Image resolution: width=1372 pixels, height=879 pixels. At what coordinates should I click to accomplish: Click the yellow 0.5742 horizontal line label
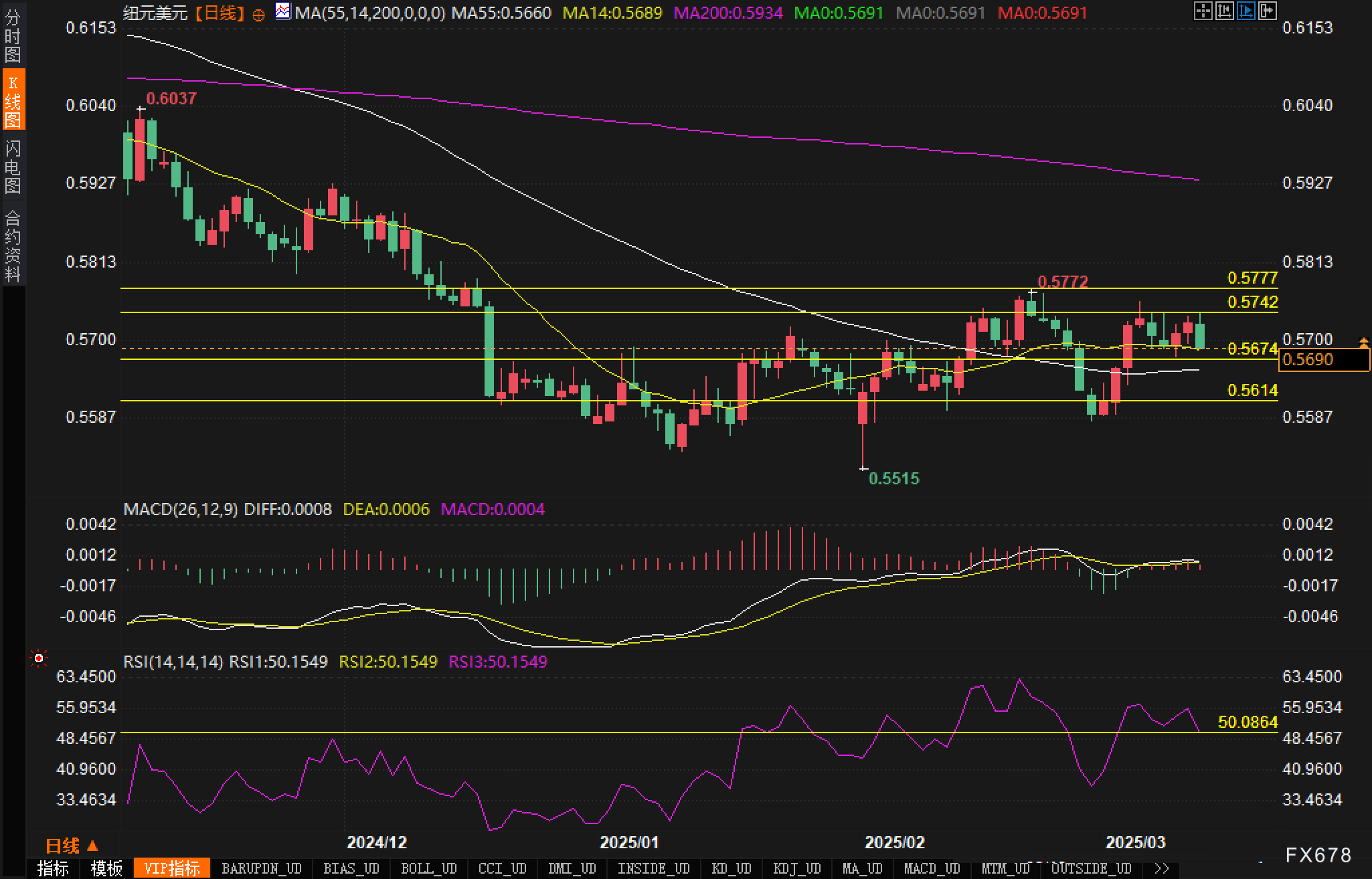coord(1252,302)
